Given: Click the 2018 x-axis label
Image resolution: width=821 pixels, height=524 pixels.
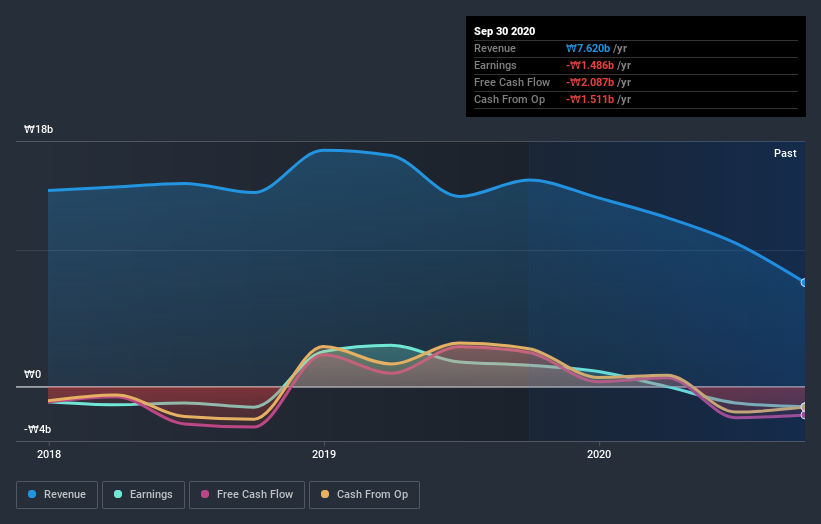Looking at the screenshot, I should click(49, 454).
